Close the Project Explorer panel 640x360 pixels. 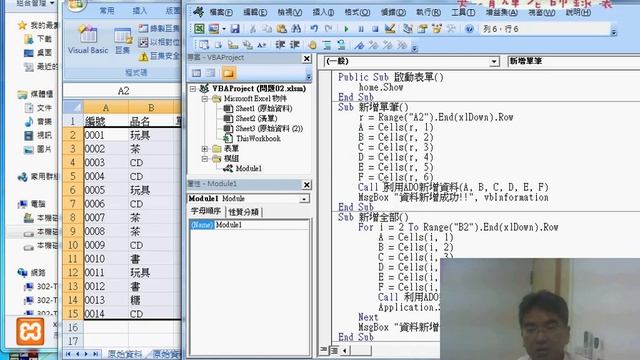pos(307,59)
